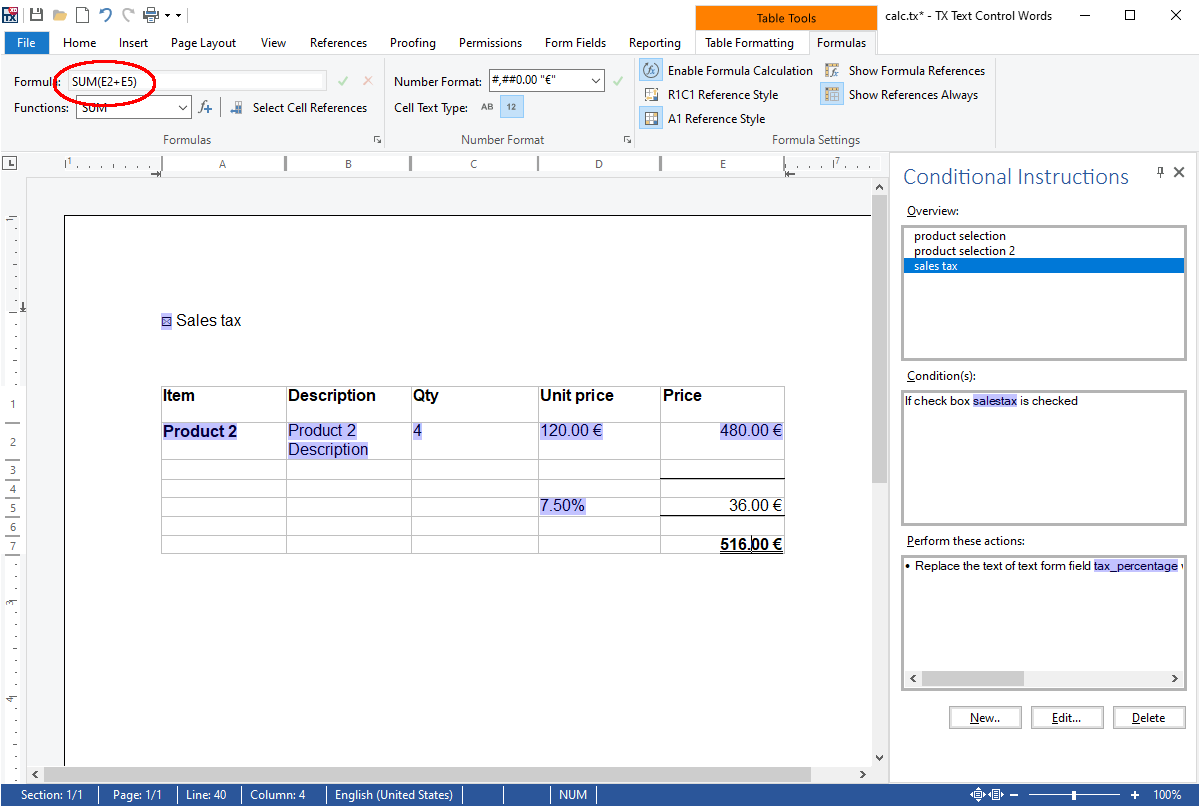1200x807 pixels.
Task: Switch to the Home tab
Action: 80,43
